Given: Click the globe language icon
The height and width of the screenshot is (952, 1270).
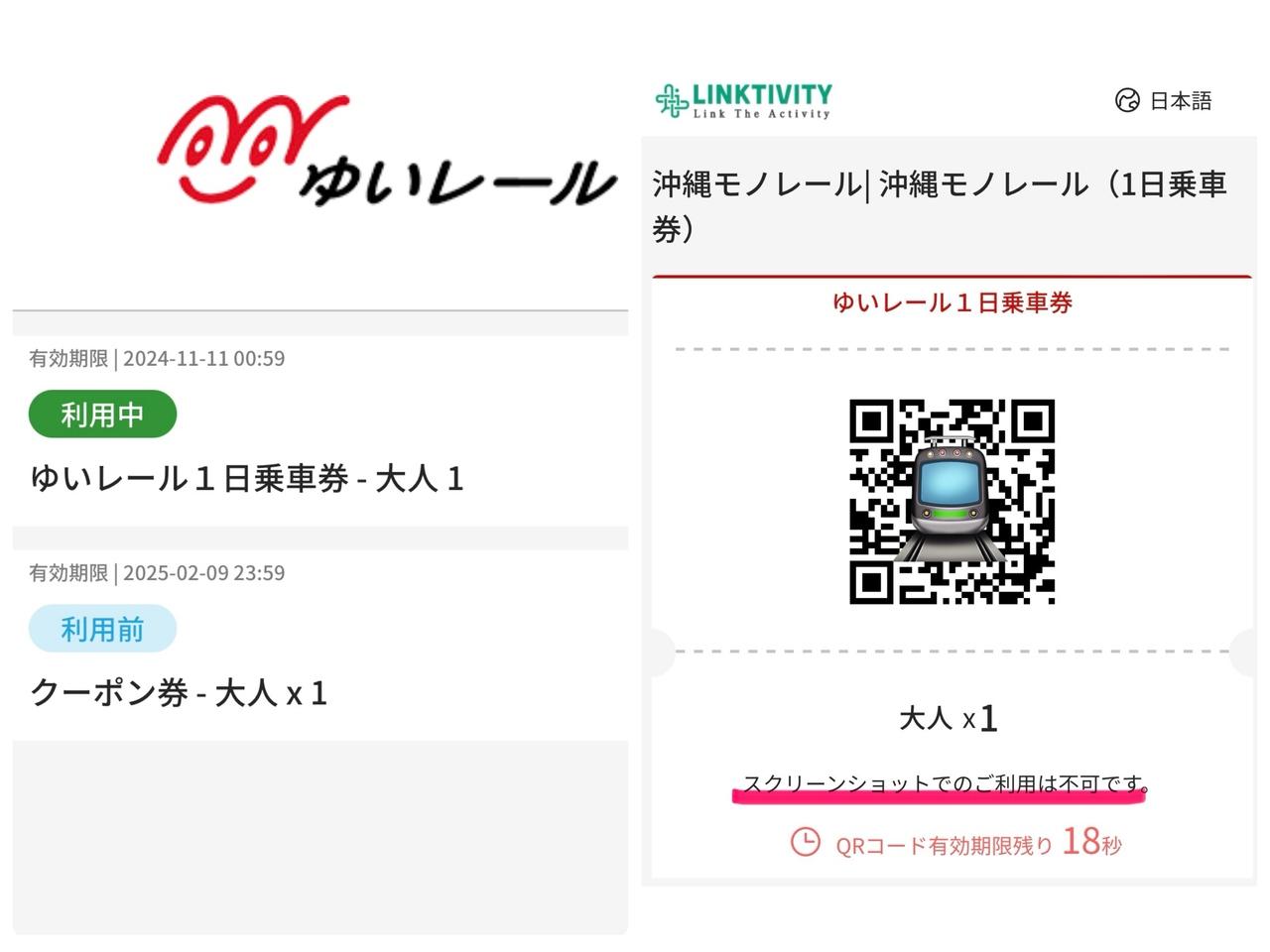Looking at the screenshot, I should 1127,100.
